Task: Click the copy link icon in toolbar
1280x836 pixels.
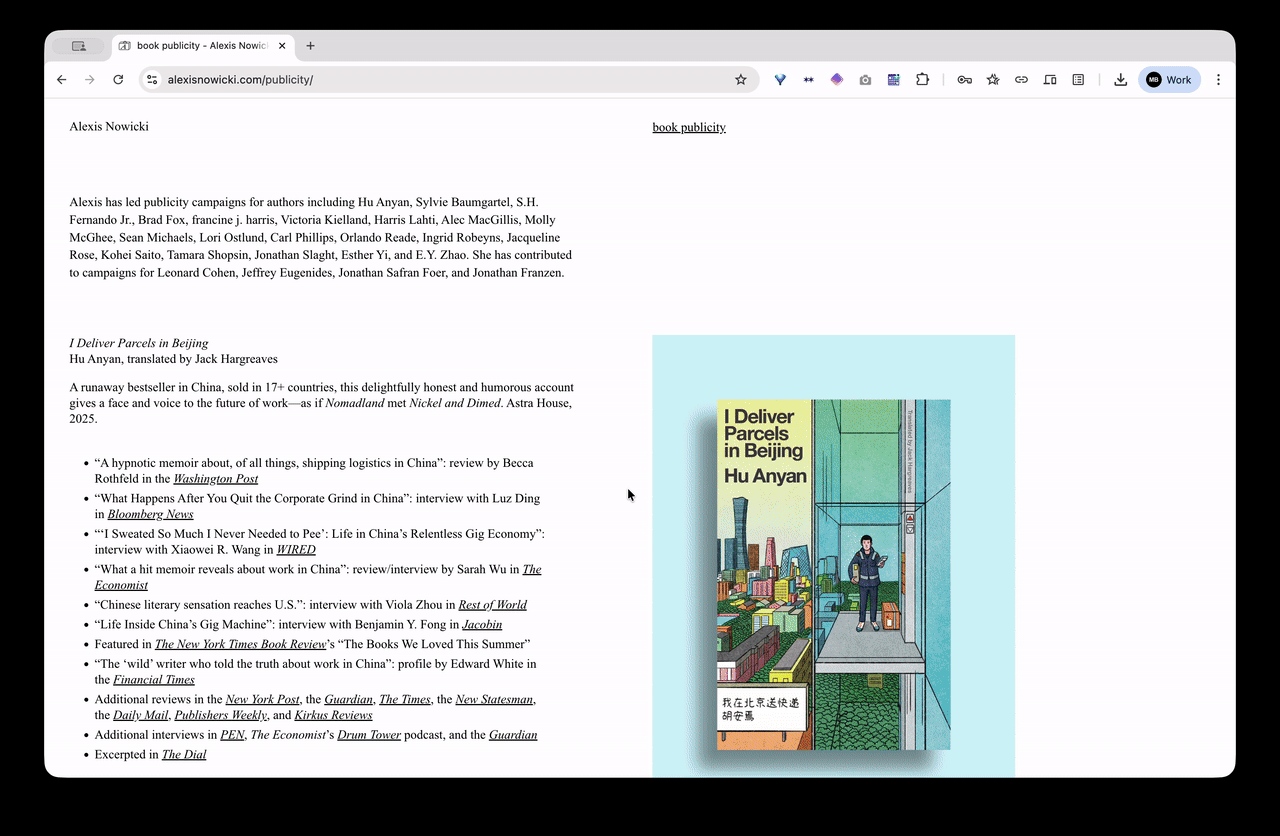Action: 1021,79
